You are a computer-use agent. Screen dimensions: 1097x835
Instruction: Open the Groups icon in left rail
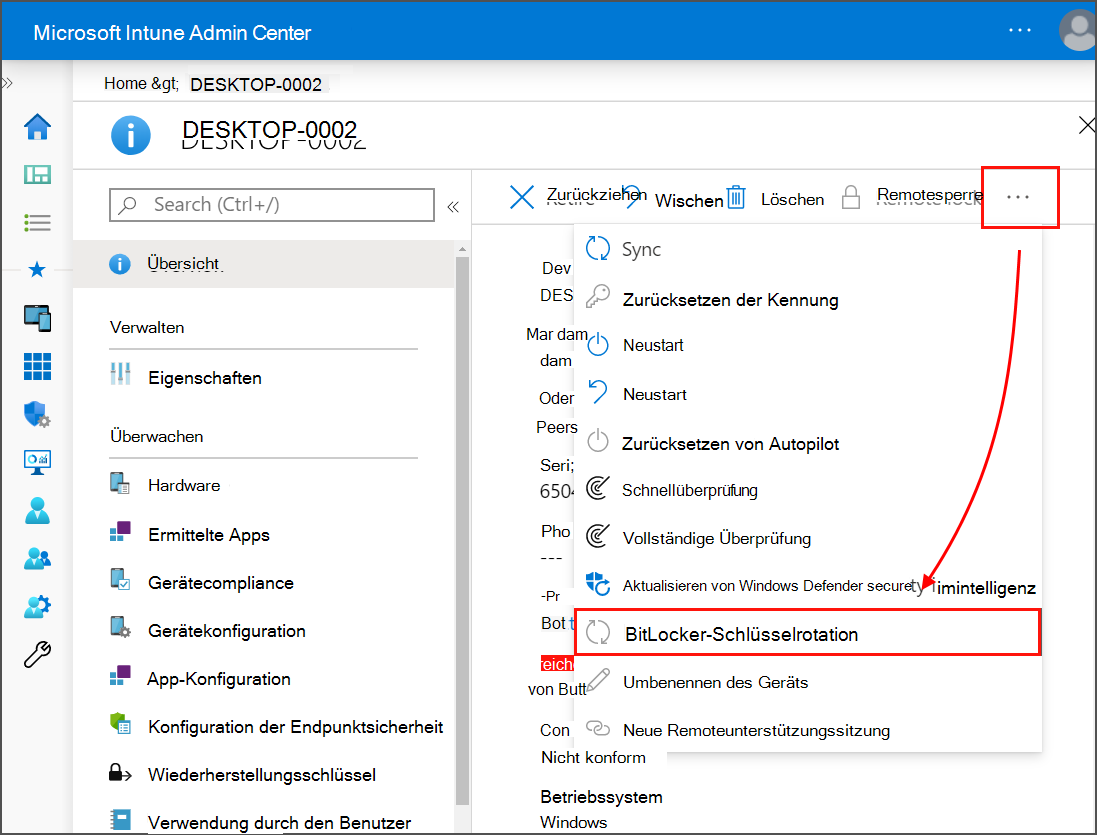pyautogui.click(x=37, y=558)
